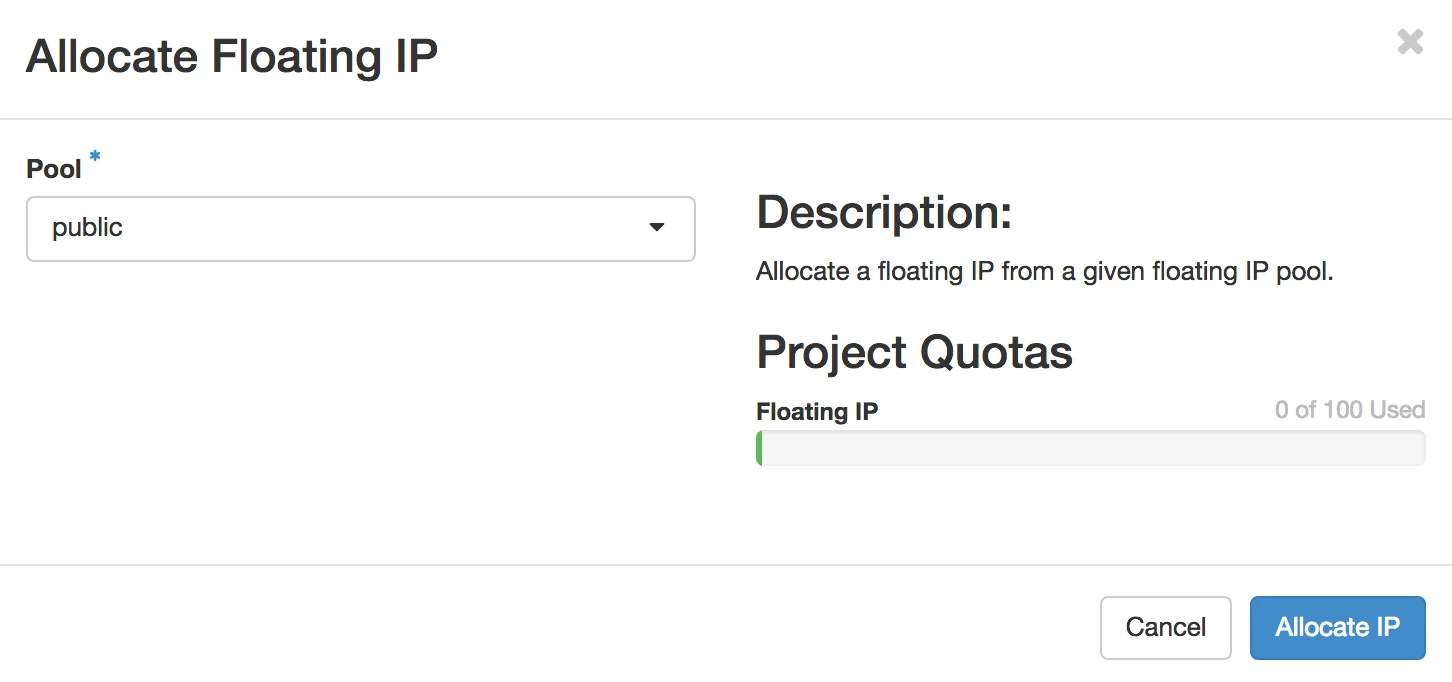Click the word 'Allocate' in dialog title
The width and height of the screenshot is (1452, 682).
(112, 57)
